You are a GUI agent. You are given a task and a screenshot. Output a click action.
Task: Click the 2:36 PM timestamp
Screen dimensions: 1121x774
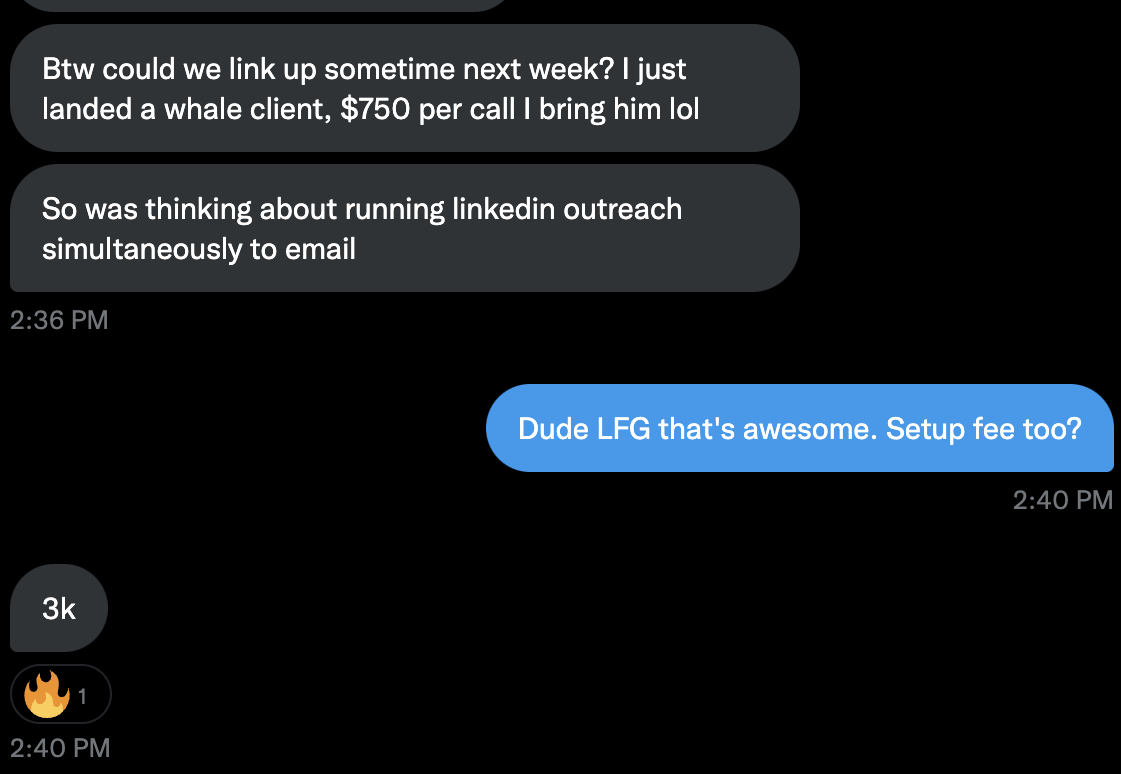[59, 319]
